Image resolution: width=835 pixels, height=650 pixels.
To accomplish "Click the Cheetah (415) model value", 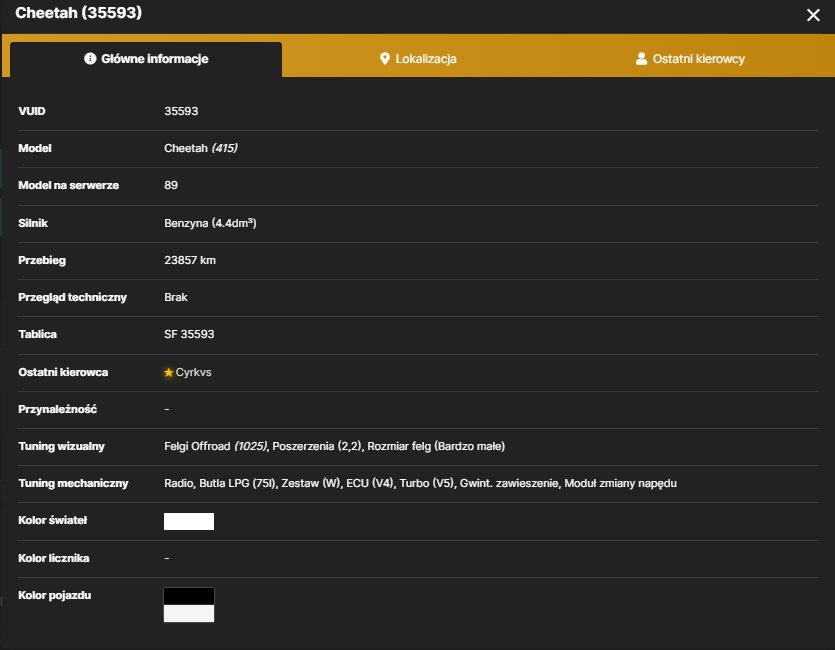I will (201, 148).
